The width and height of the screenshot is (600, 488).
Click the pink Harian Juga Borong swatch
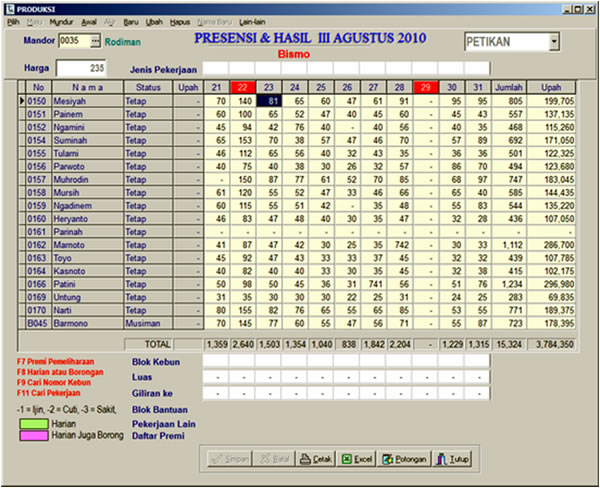[32, 437]
